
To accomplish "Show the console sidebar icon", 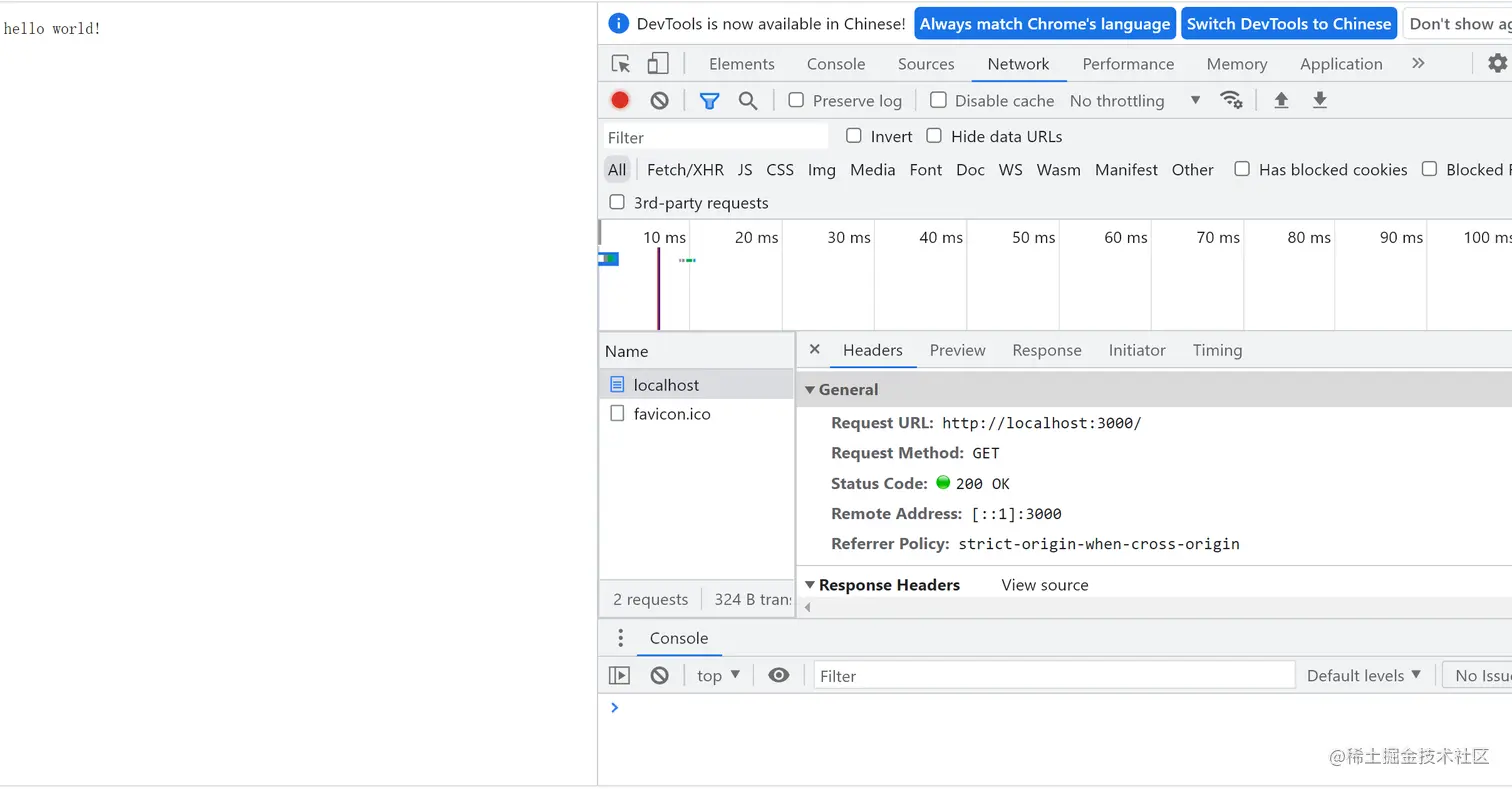I will pos(620,675).
